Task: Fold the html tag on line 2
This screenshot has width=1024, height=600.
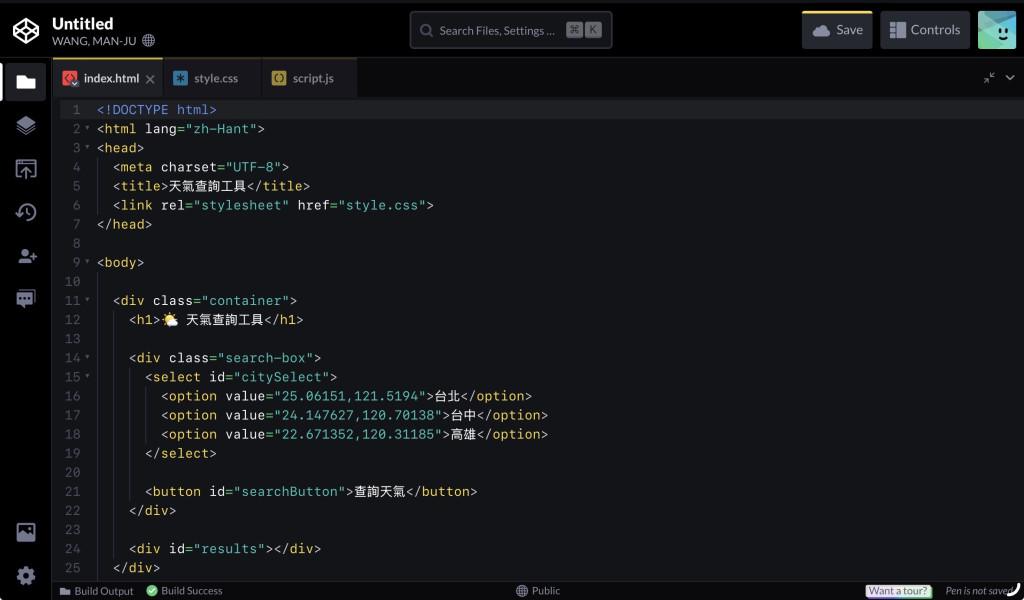Action: coord(88,128)
